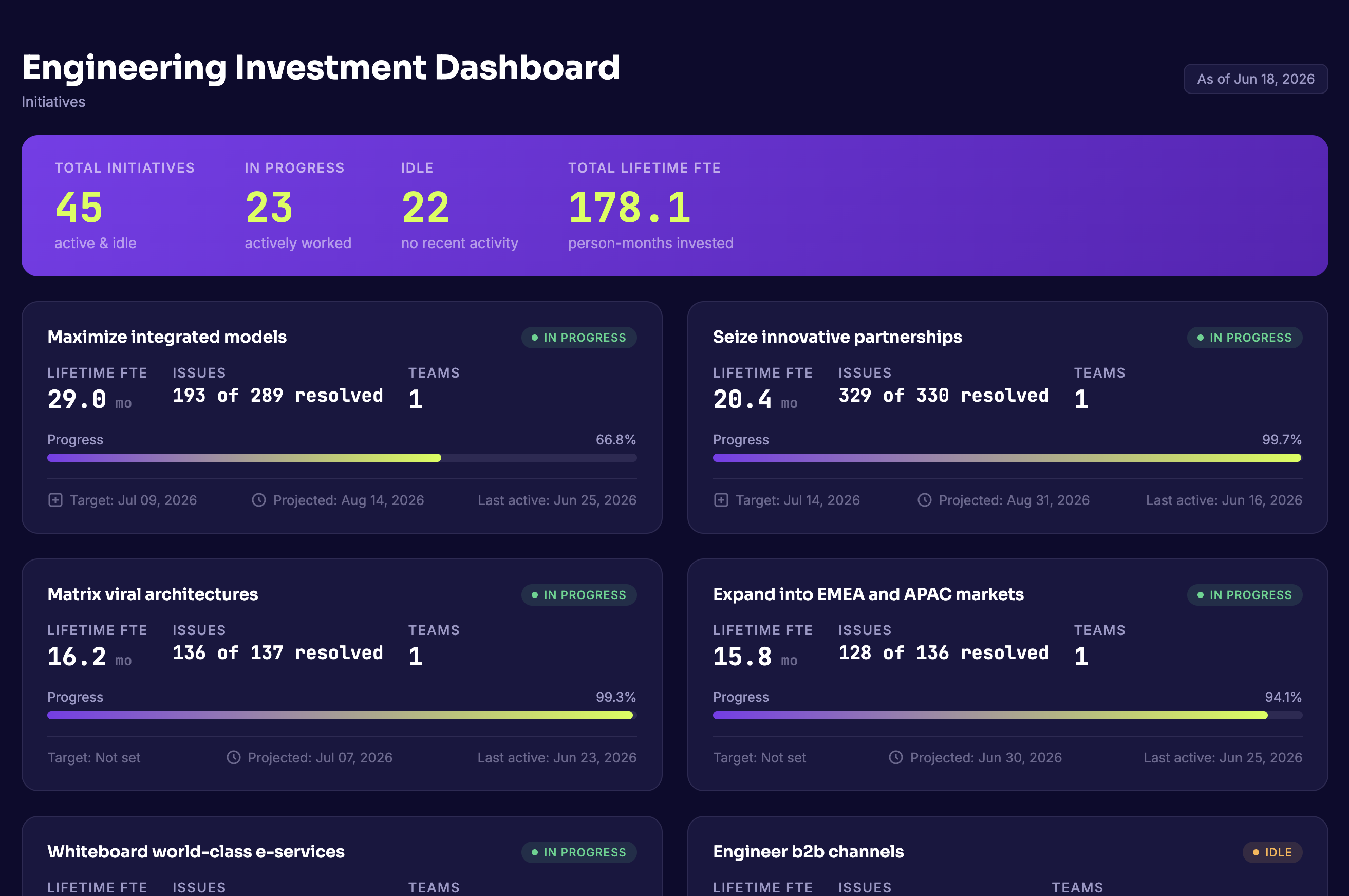Click 'Target: Jul 09, 2026' text
This screenshot has width=1349, height=896.
point(133,500)
